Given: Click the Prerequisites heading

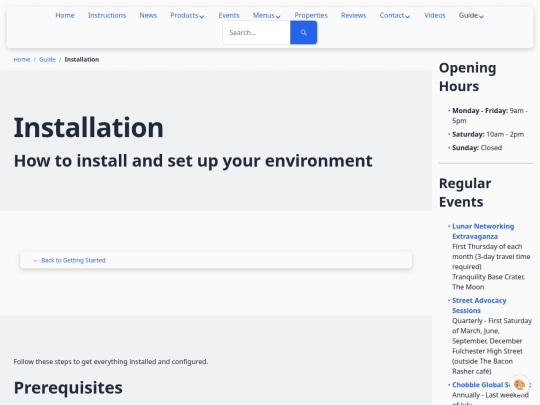Looking at the screenshot, I should coord(68,387).
